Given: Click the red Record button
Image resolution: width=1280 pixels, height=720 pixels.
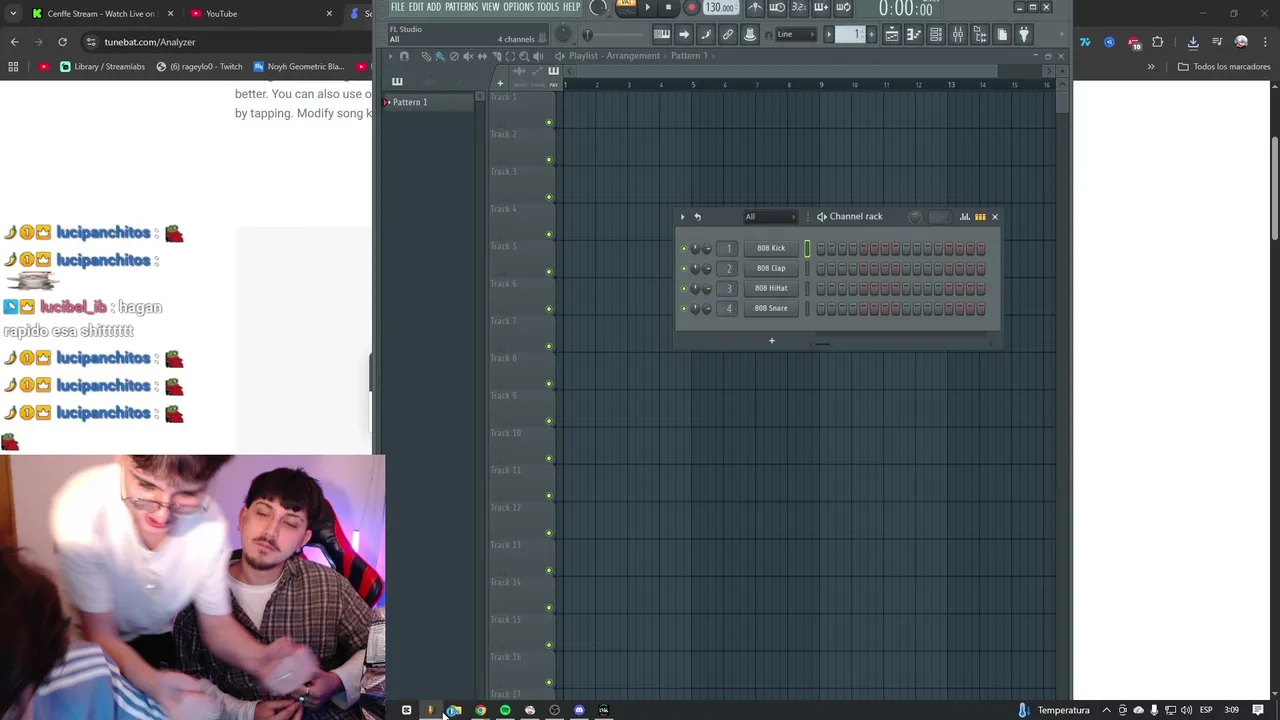Looking at the screenshot, I should (x=690, y=7).
